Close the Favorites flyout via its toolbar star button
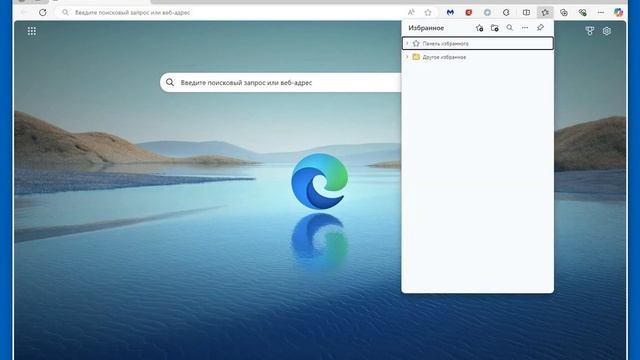This screenshot has height=360, width=640. click(545, 13)
